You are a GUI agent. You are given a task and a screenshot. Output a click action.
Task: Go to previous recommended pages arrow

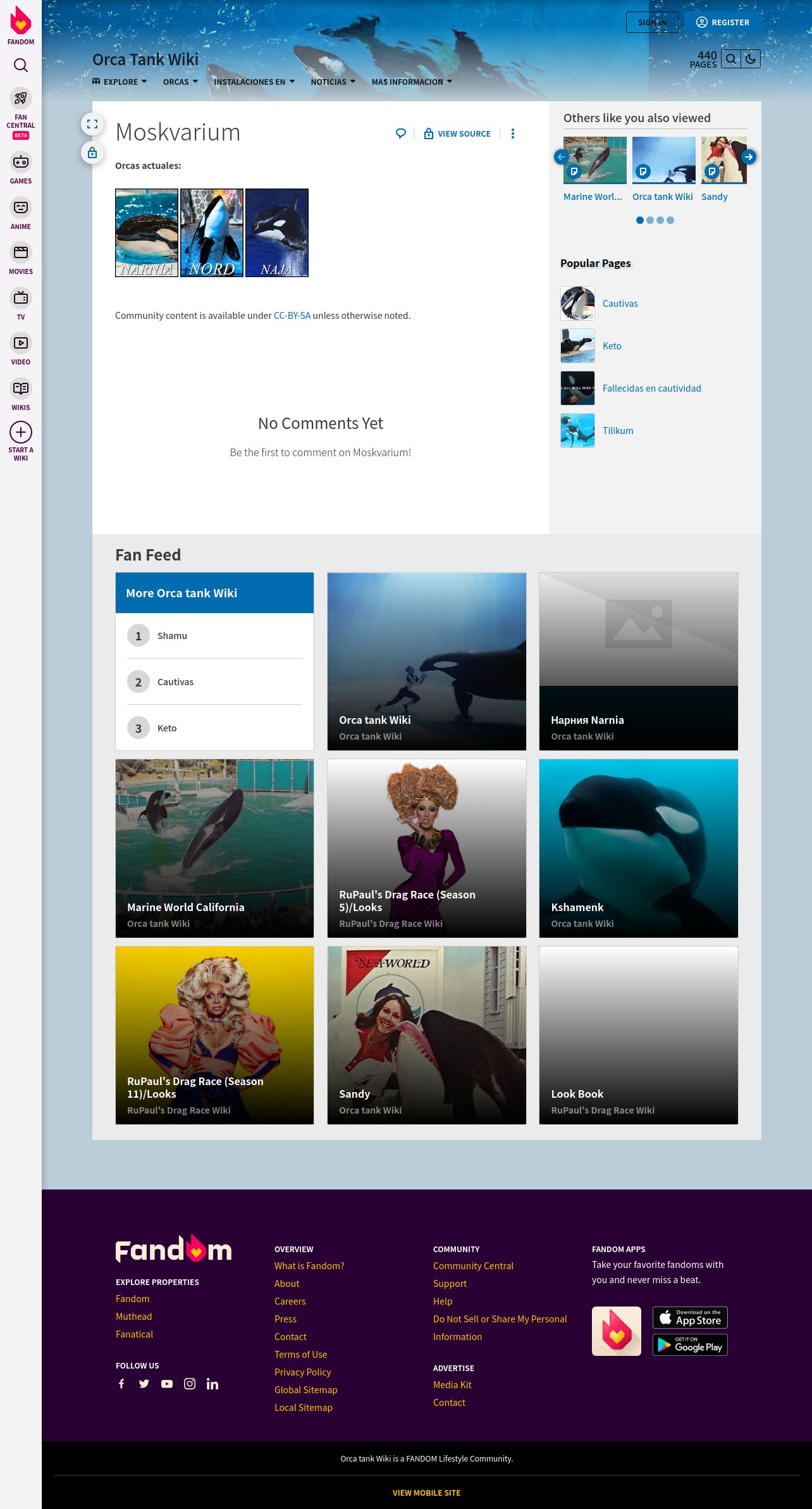(x=562, y=157)
